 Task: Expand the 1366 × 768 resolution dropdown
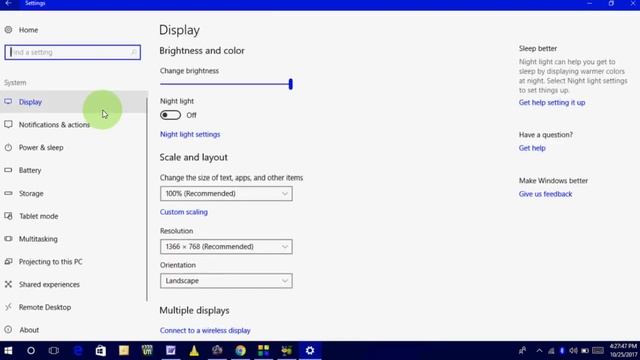(x=226, y=247)
